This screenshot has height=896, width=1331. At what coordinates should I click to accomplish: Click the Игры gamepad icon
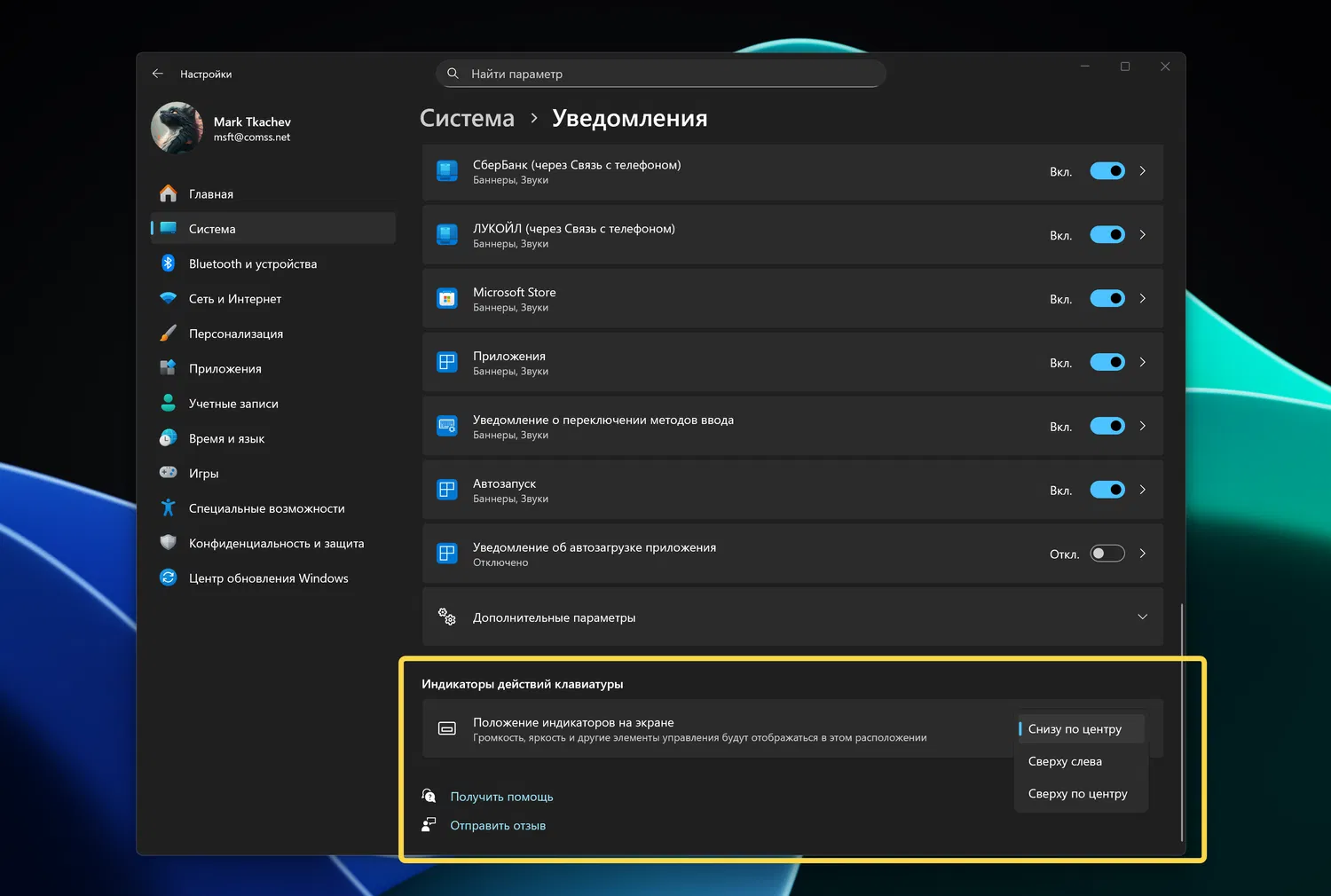(168, 473)
